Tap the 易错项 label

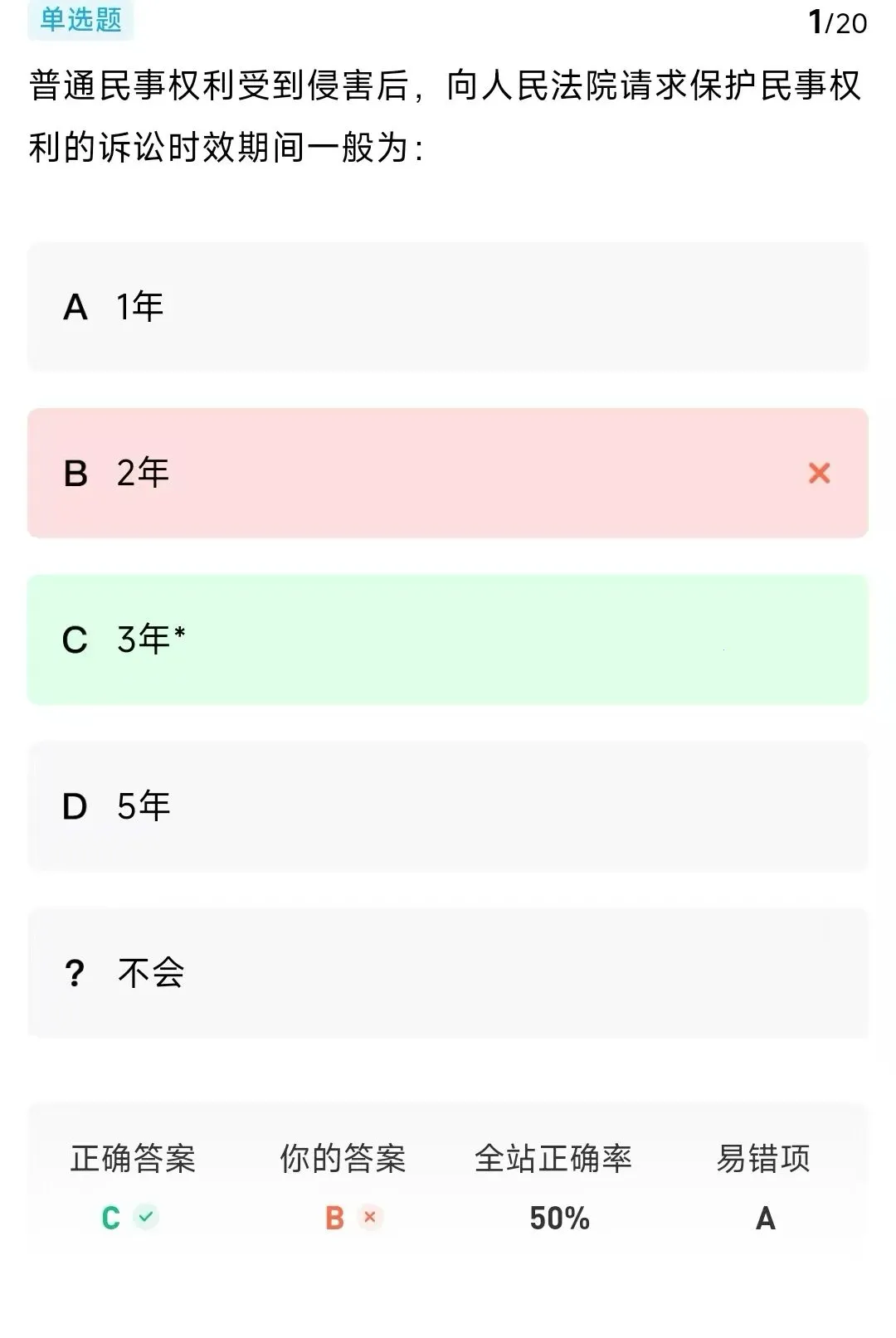click(763, 1158)
